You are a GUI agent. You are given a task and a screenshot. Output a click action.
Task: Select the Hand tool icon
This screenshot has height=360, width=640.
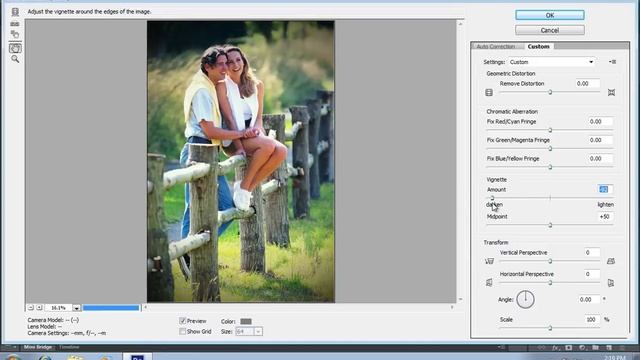(x=15, y=48)
